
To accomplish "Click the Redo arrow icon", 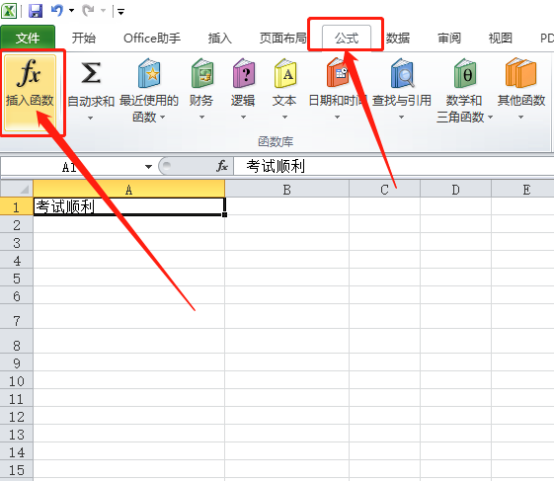I will click(88, 11).
